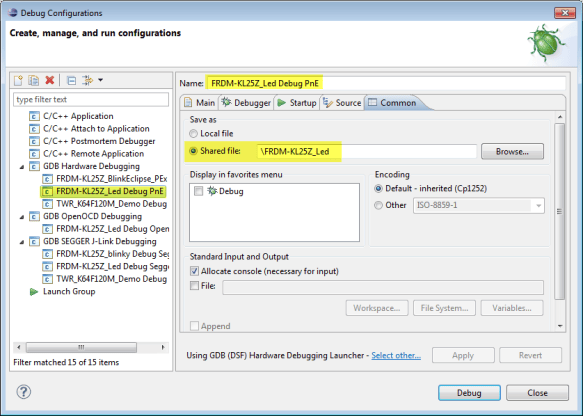Click the File System... button
This screenshot has height=416, width=583.
point(444,308)
